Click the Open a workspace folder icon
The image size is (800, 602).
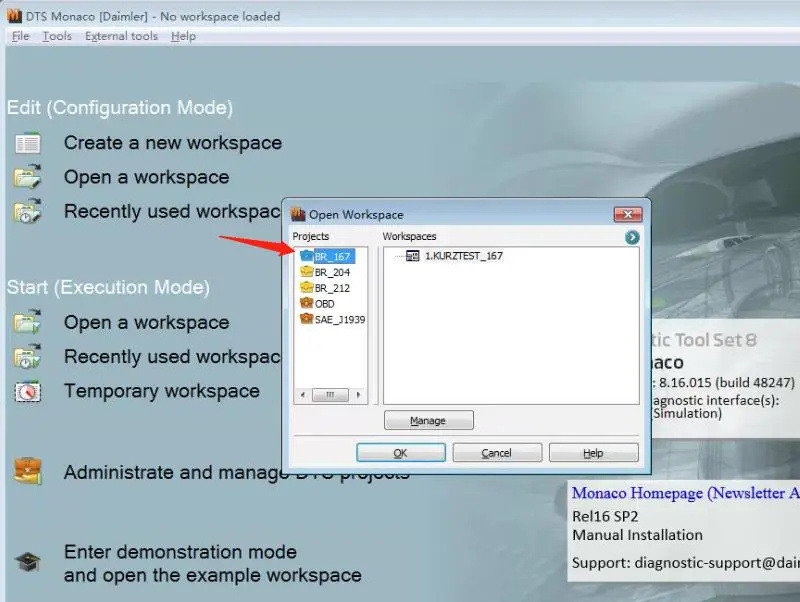pyautogui.click(x=27, y=177)
